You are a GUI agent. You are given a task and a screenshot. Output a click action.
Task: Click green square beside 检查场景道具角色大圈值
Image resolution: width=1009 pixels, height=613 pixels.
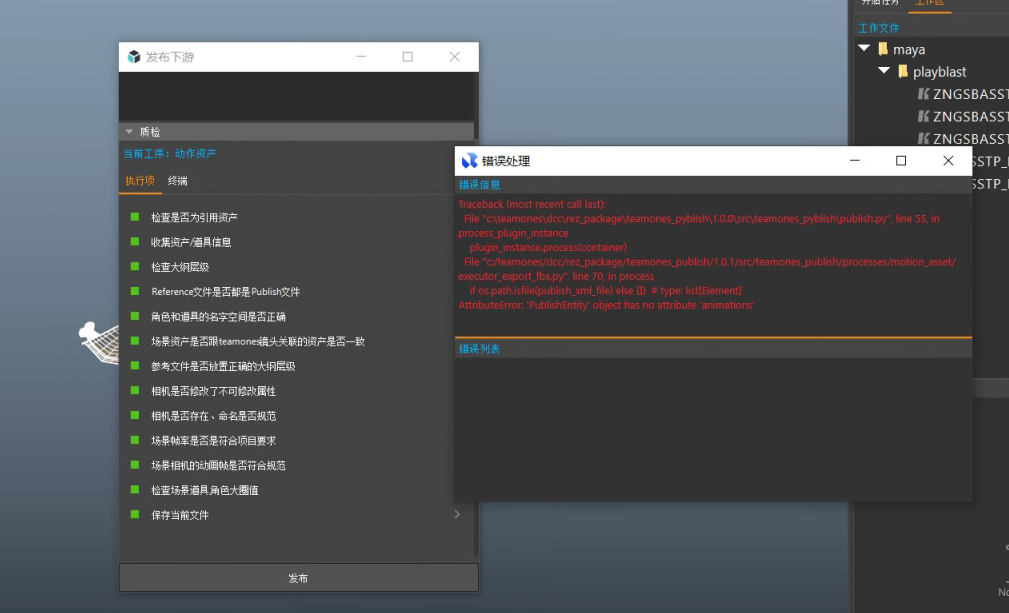click(x=134, y=489)
